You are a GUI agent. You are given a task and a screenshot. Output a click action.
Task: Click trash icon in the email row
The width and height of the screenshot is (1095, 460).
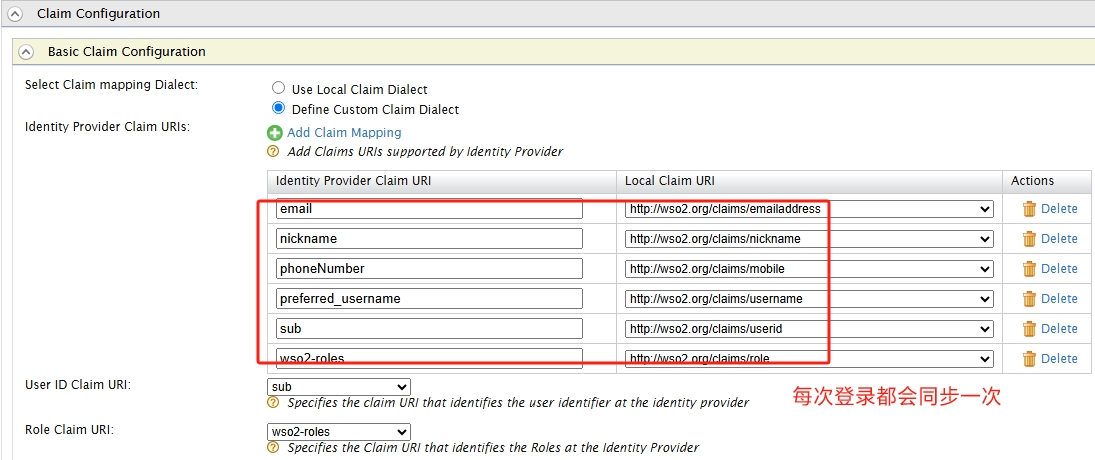pyautogui.click(x=1029, y=209)
